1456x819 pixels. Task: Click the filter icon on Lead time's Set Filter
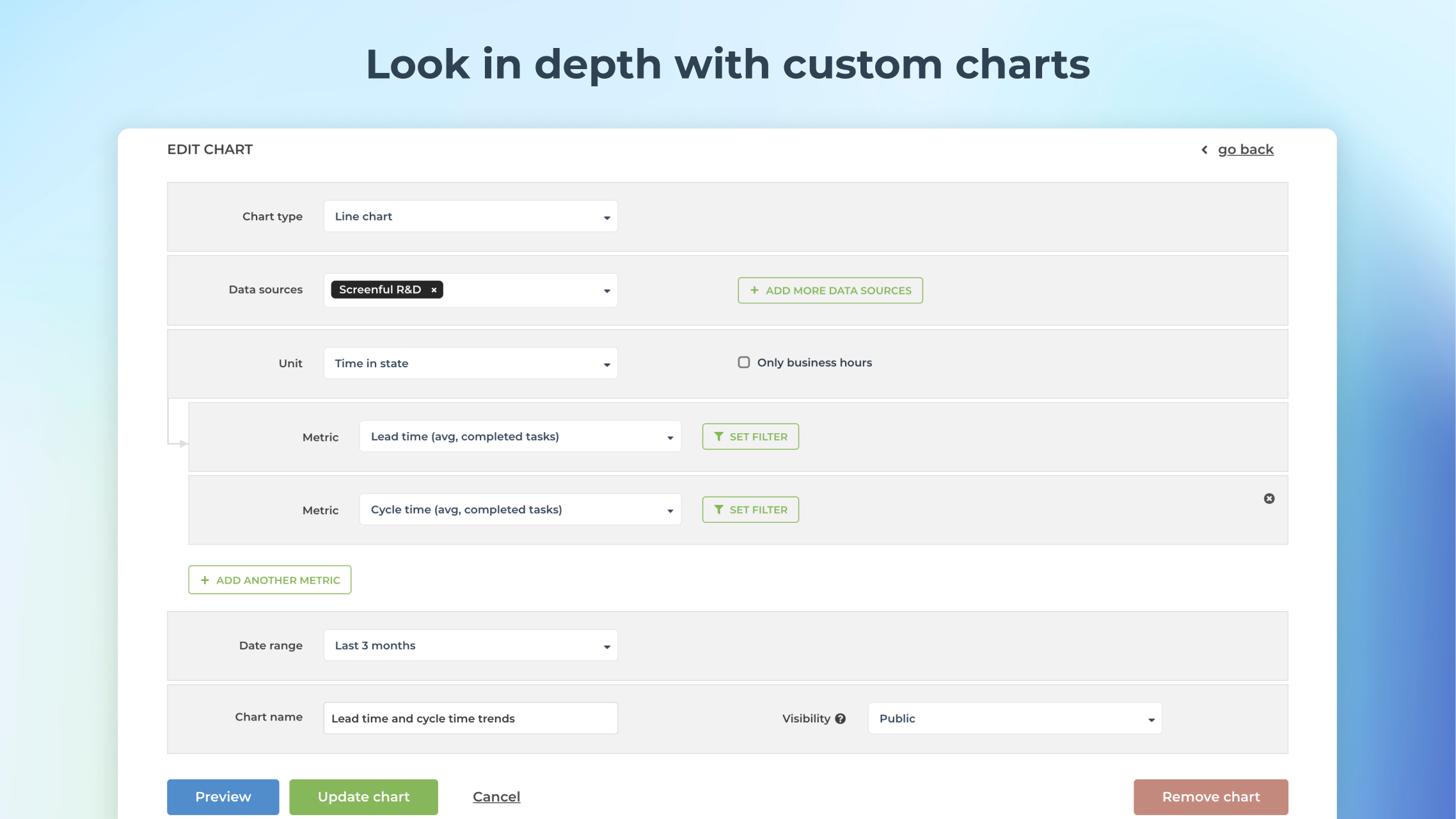click(x=719, y=436)
